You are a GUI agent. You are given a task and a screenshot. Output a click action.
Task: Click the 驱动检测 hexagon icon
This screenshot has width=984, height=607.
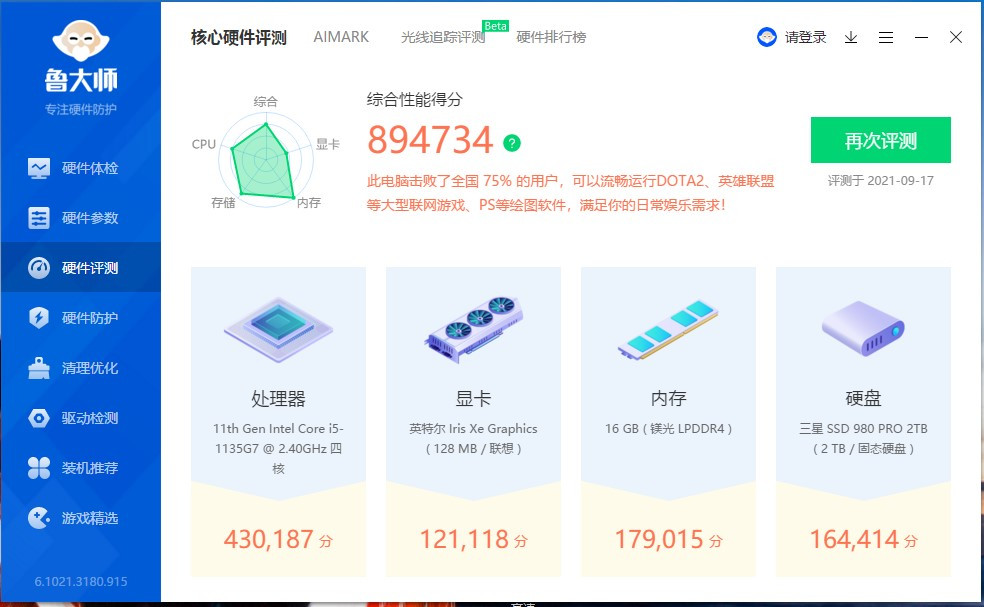tap(39, 418)
